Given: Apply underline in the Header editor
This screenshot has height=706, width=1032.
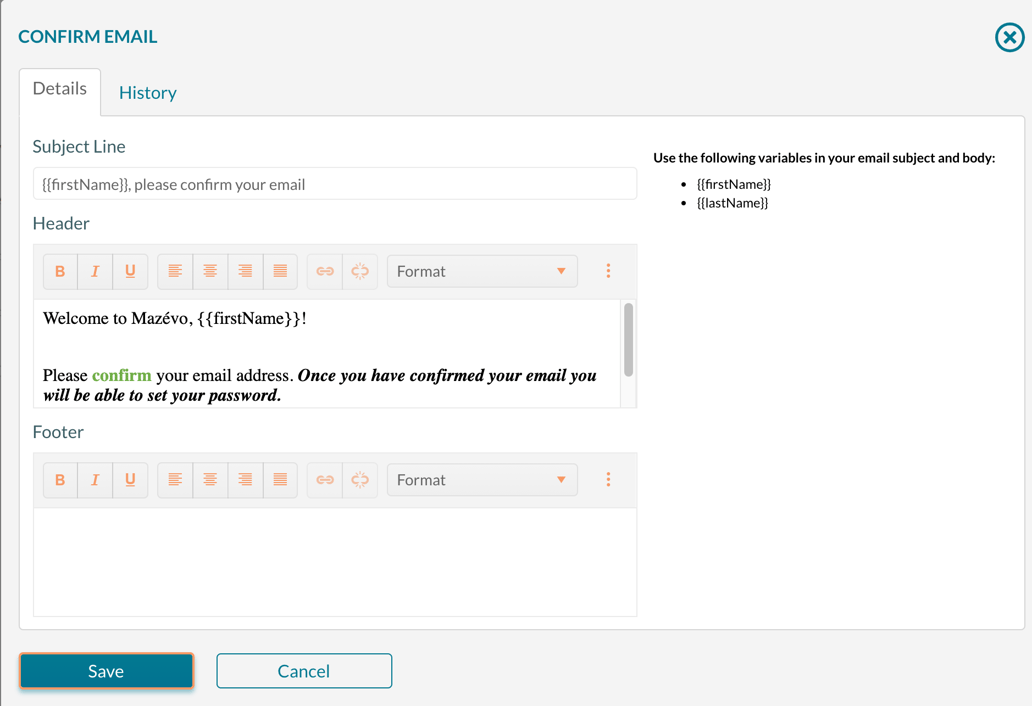Looking at the screenshot, I should point(130,271).
